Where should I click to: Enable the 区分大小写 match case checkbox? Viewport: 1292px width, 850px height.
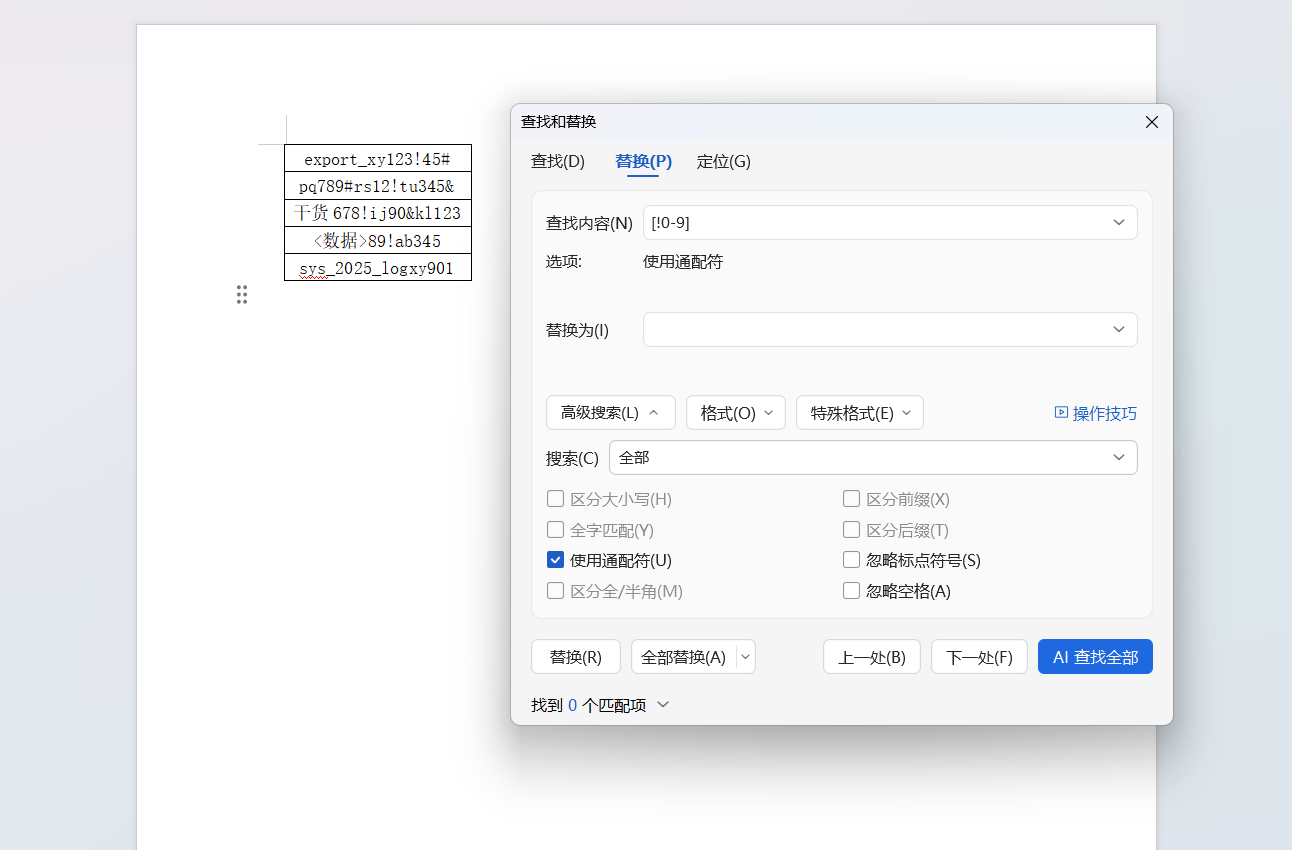[555, 498]
